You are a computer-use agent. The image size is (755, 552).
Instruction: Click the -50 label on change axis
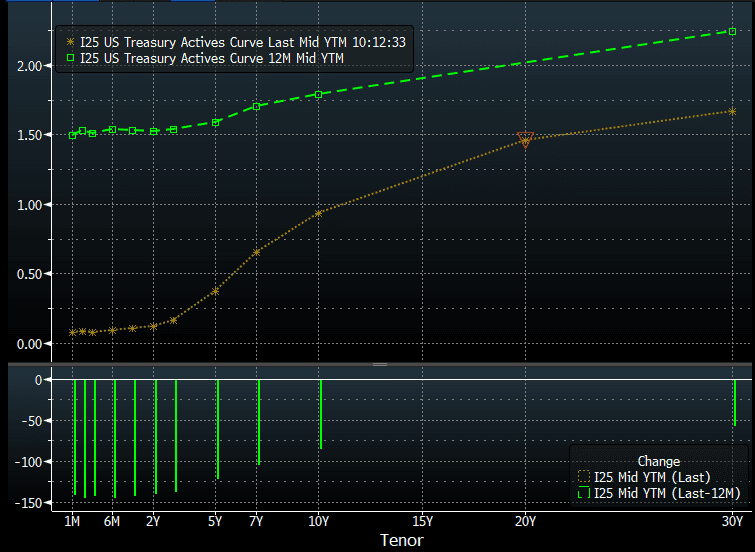pyautogui.click(x=32, y=421)
